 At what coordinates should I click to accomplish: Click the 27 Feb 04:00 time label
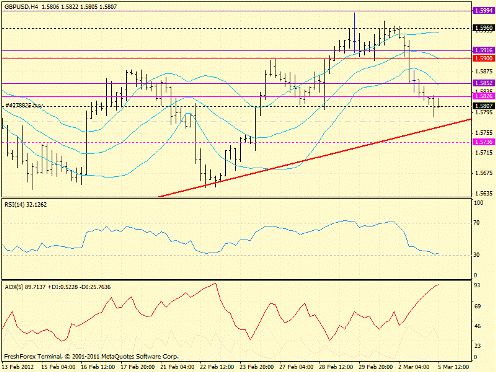296,367
